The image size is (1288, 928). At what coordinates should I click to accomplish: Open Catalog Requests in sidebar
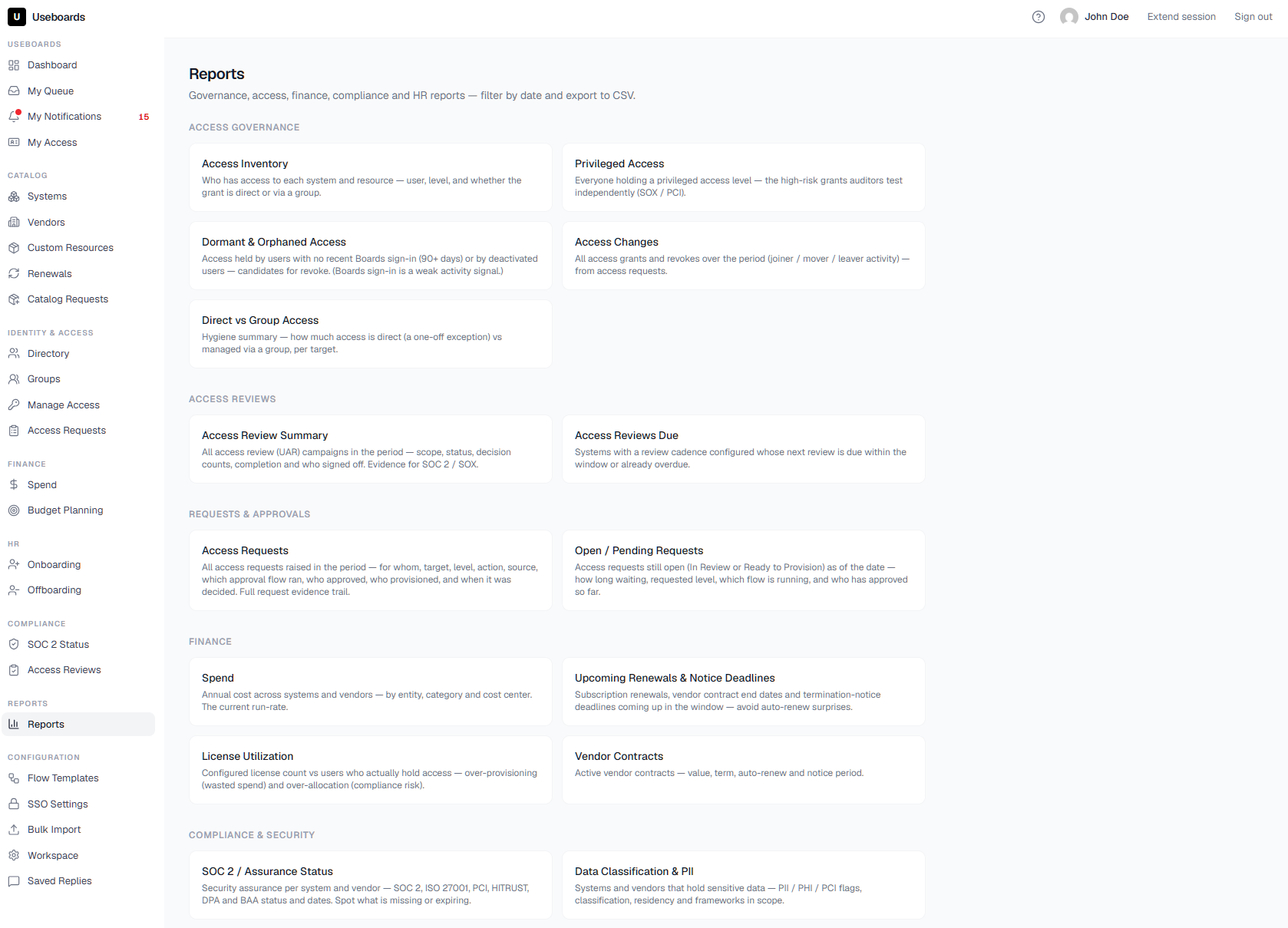(78, 299)
